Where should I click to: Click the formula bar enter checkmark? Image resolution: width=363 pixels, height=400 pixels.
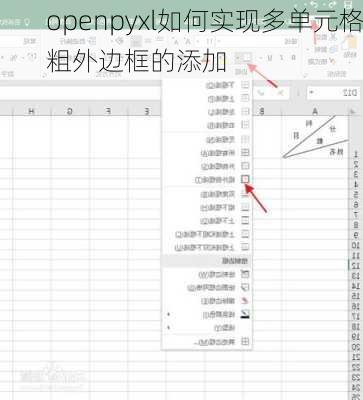(262, 93)
